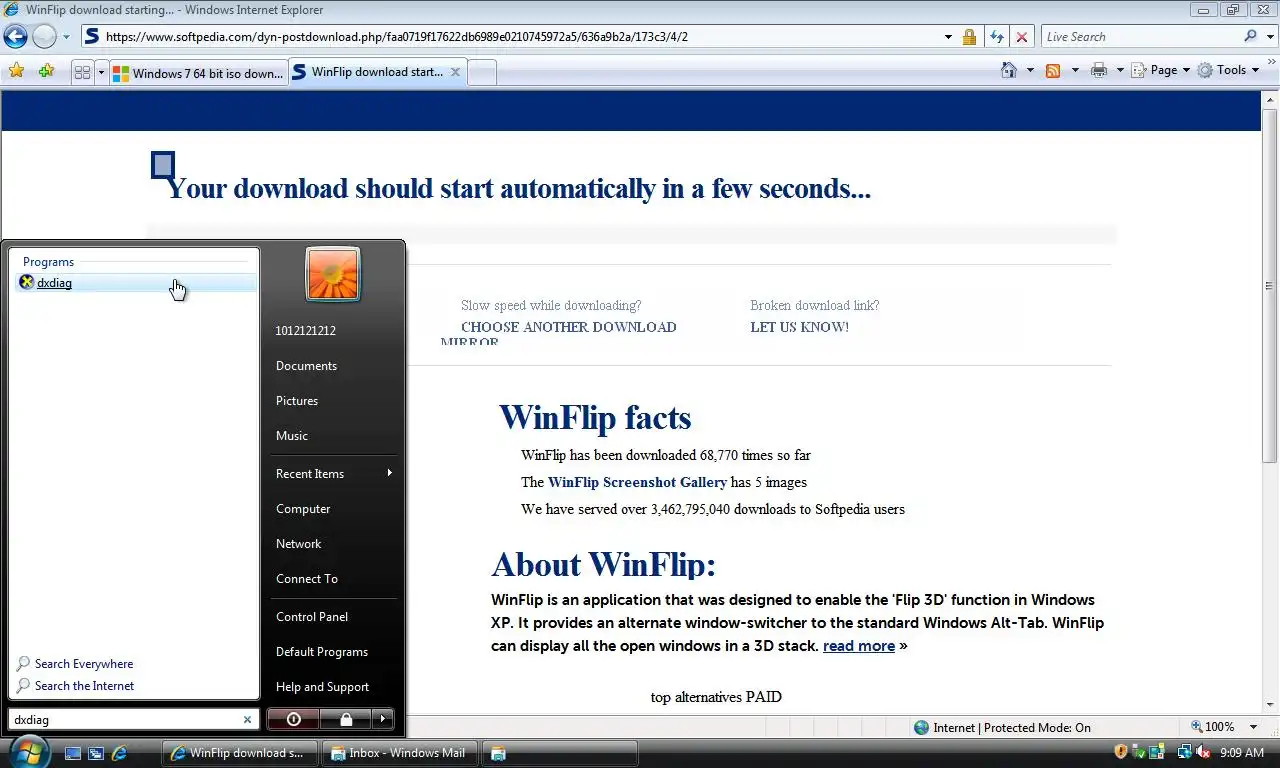Click the Add to Favorites icon
1280x768 pixels.
[x=46, y=71]
